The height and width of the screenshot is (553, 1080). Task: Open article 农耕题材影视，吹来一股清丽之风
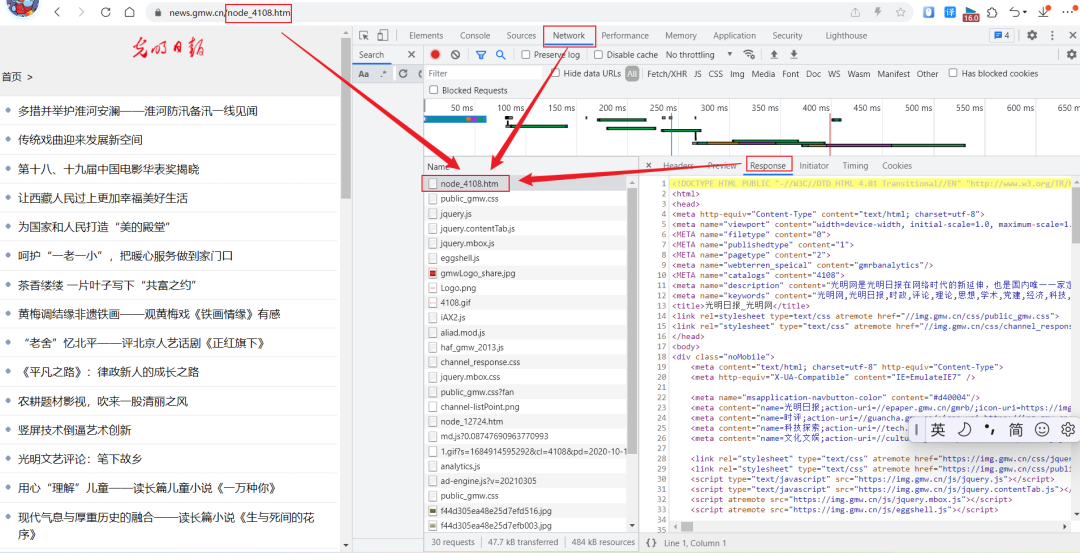point(103,401)
